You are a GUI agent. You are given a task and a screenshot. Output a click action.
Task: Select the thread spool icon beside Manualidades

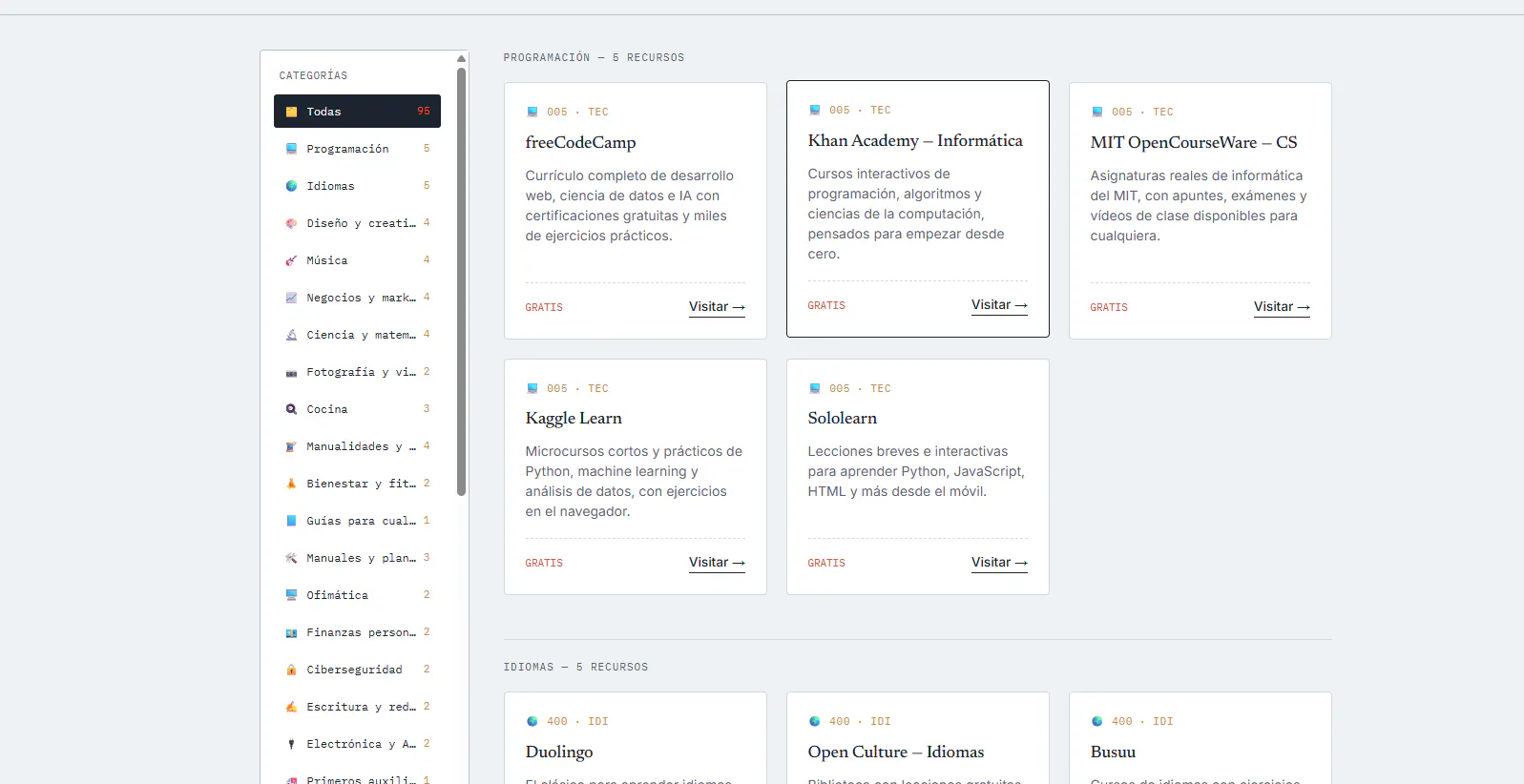click(x=291, y=446)
